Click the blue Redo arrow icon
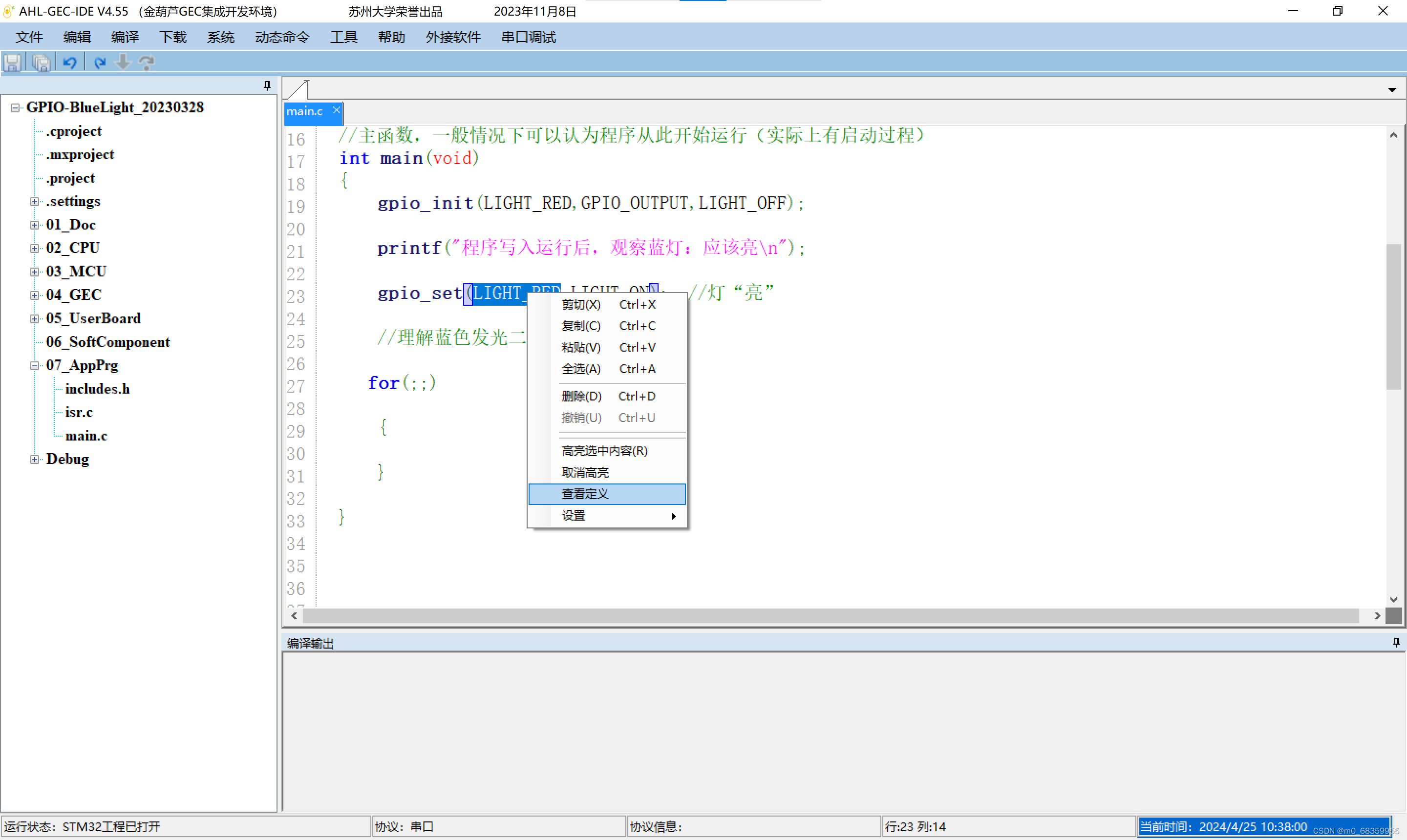Screen dimensions: 1407x840 click(100, 62)
